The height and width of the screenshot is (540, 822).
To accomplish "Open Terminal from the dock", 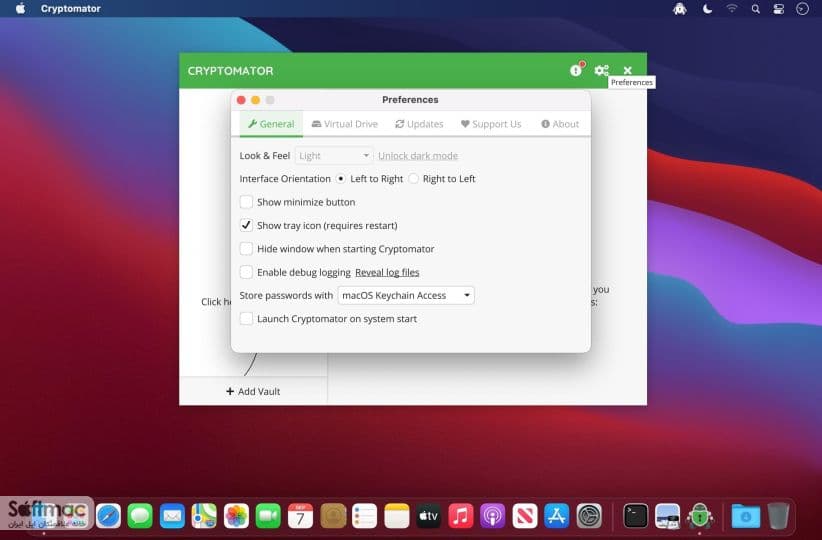I will [x=635, y=516].
